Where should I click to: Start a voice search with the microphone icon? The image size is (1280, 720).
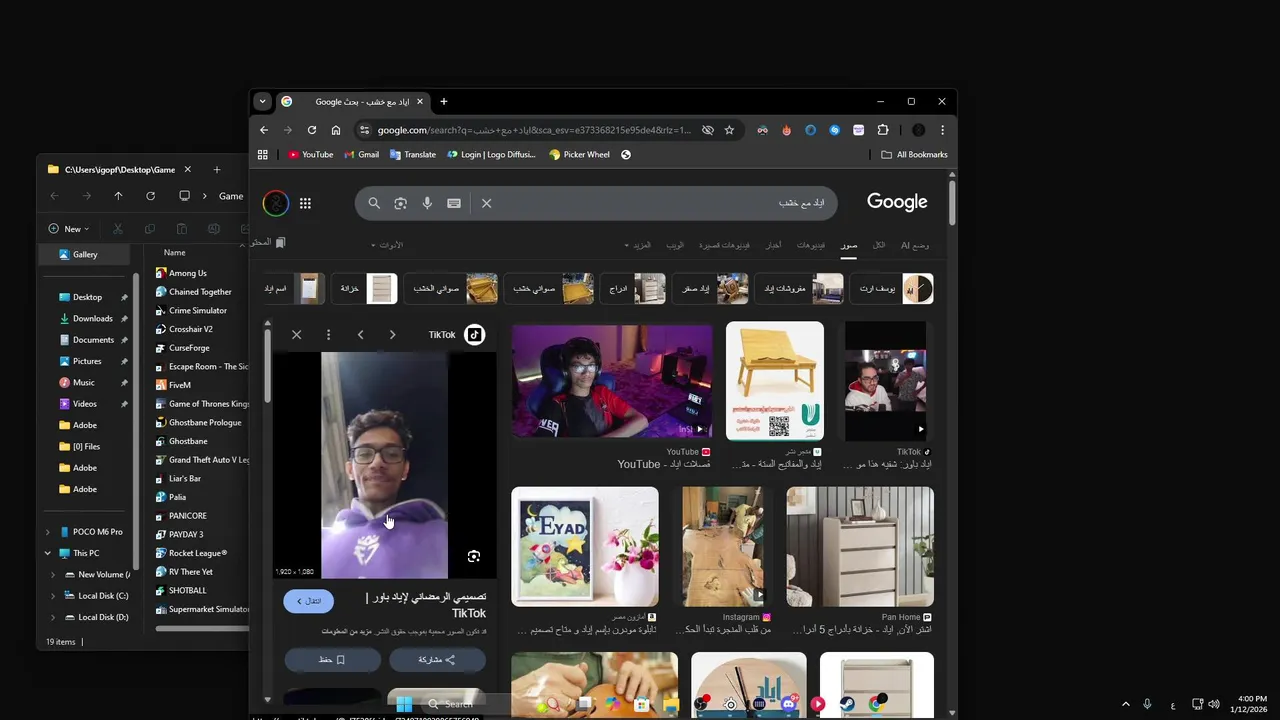point(427,203)
